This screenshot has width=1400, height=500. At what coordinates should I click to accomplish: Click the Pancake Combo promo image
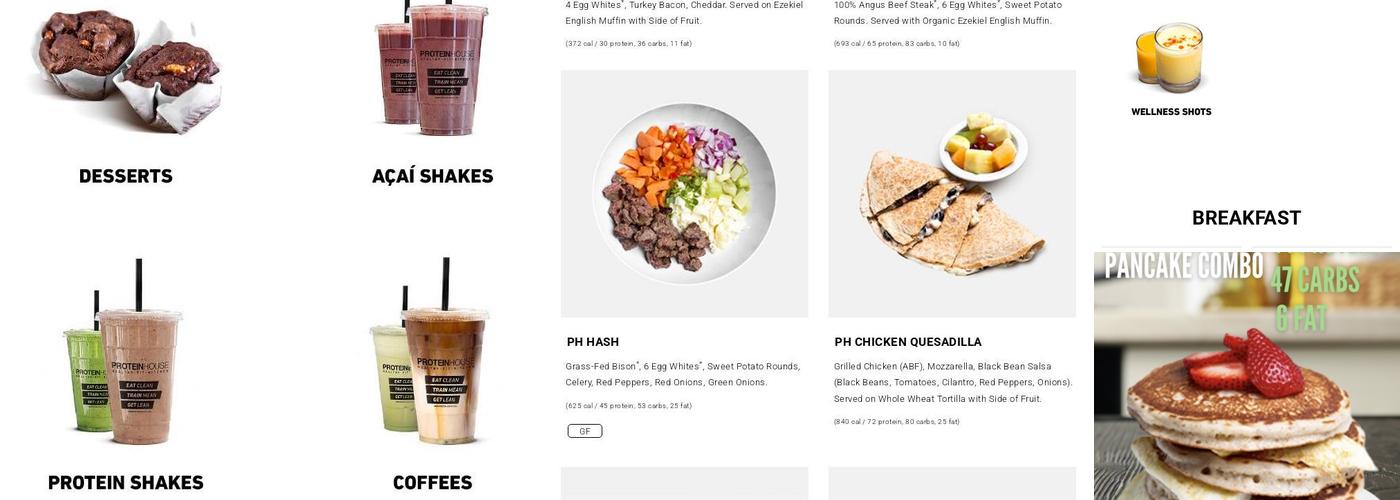1247,376
